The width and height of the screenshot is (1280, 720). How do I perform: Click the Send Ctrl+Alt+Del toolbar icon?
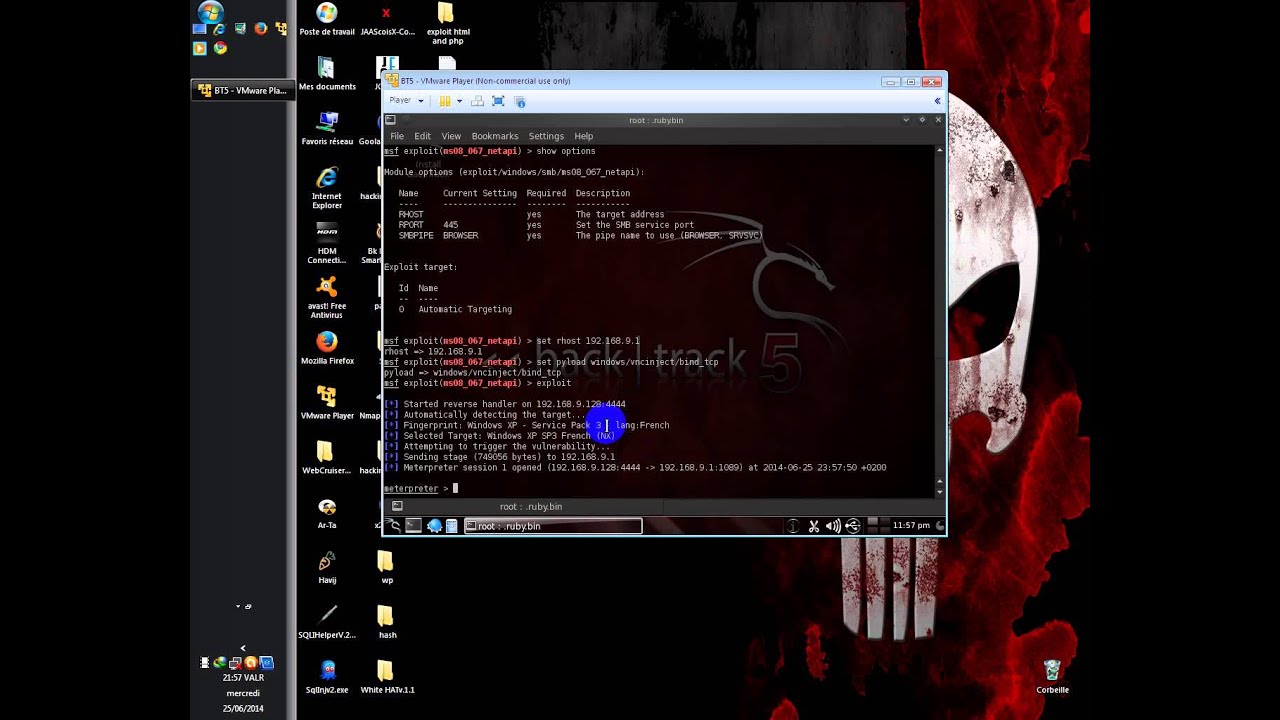point(477,101)
